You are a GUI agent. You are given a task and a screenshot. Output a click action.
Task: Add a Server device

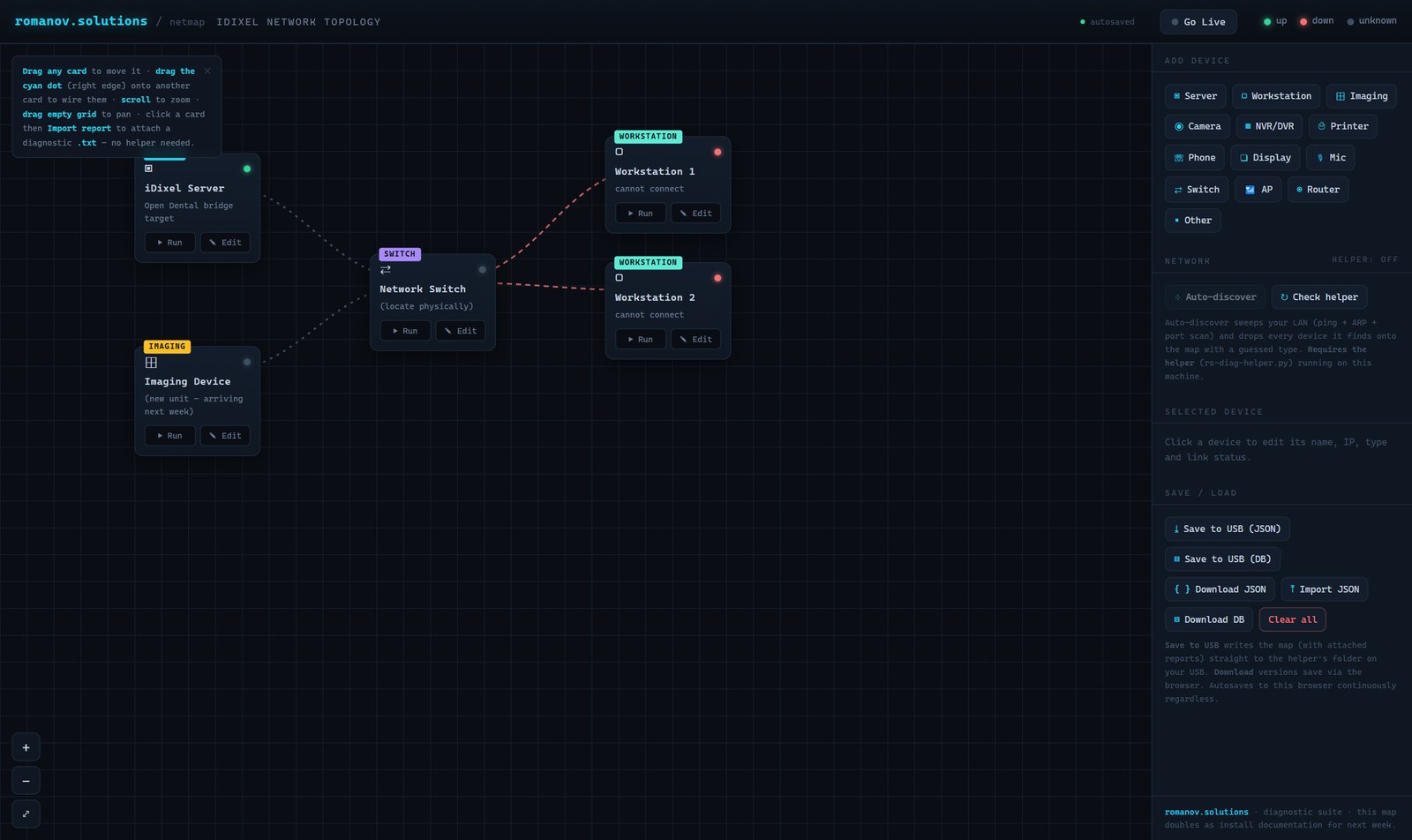(1195, 96)
